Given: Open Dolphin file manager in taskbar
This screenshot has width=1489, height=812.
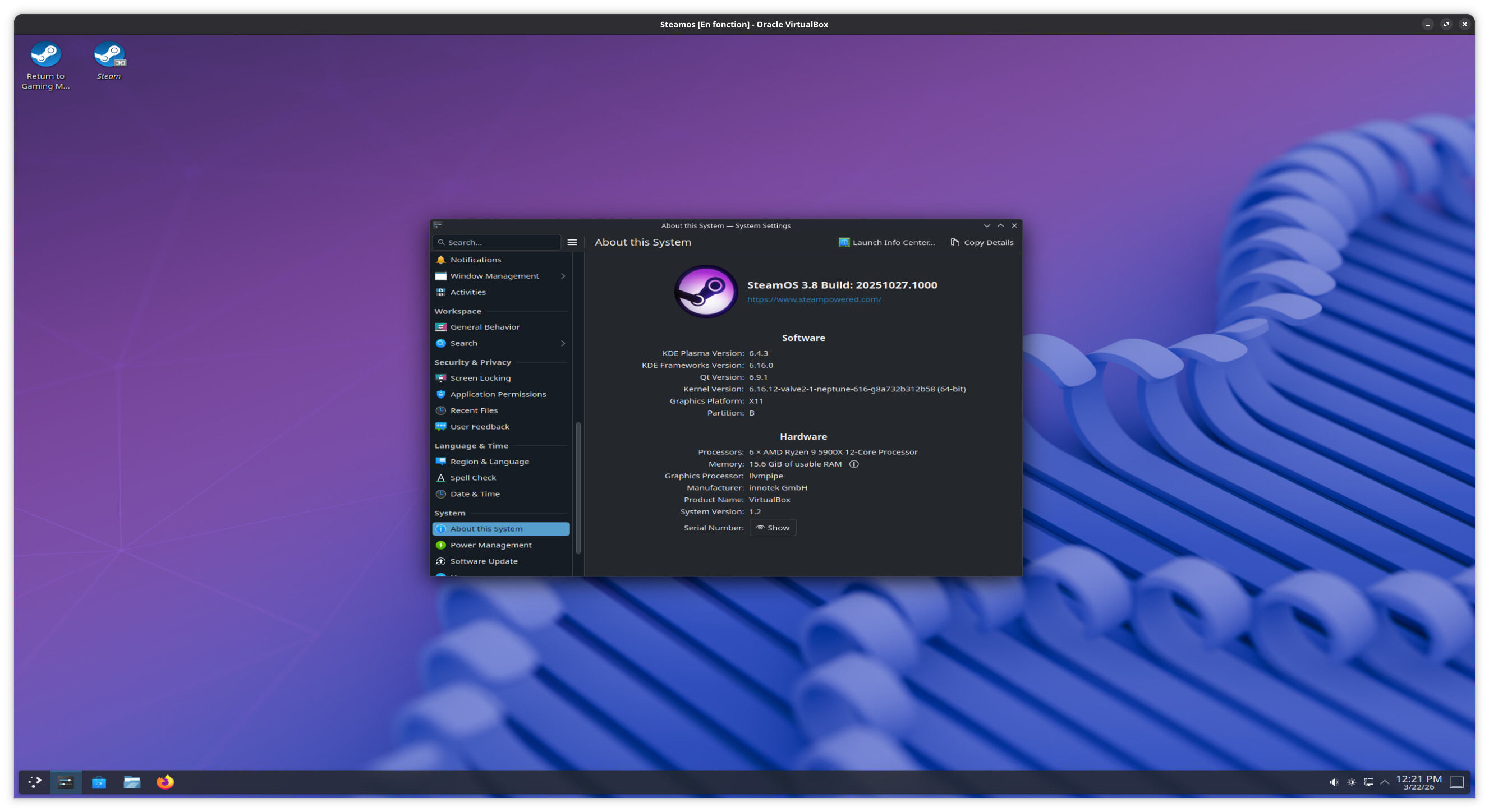Looking at the screenshot, I should (132, 782).
